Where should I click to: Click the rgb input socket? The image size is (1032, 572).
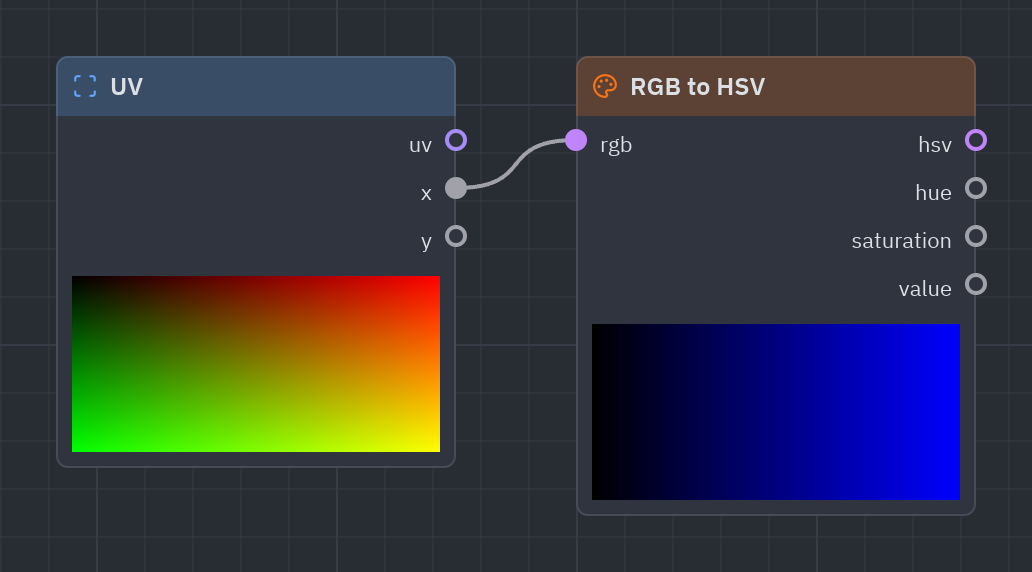(x=576, y=140)
